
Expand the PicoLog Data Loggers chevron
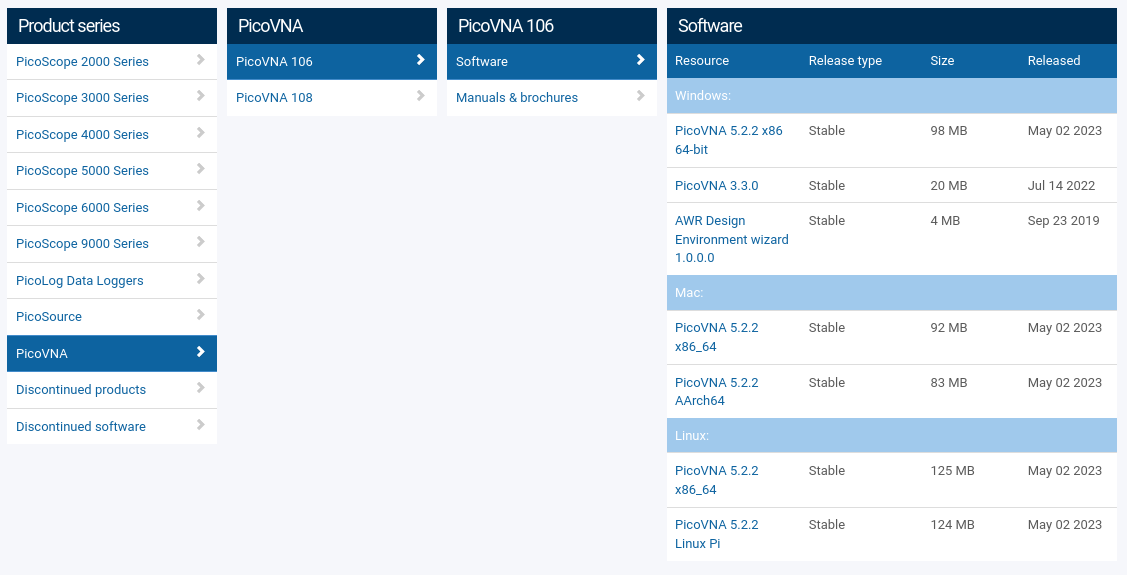click(x=201, y=278)
